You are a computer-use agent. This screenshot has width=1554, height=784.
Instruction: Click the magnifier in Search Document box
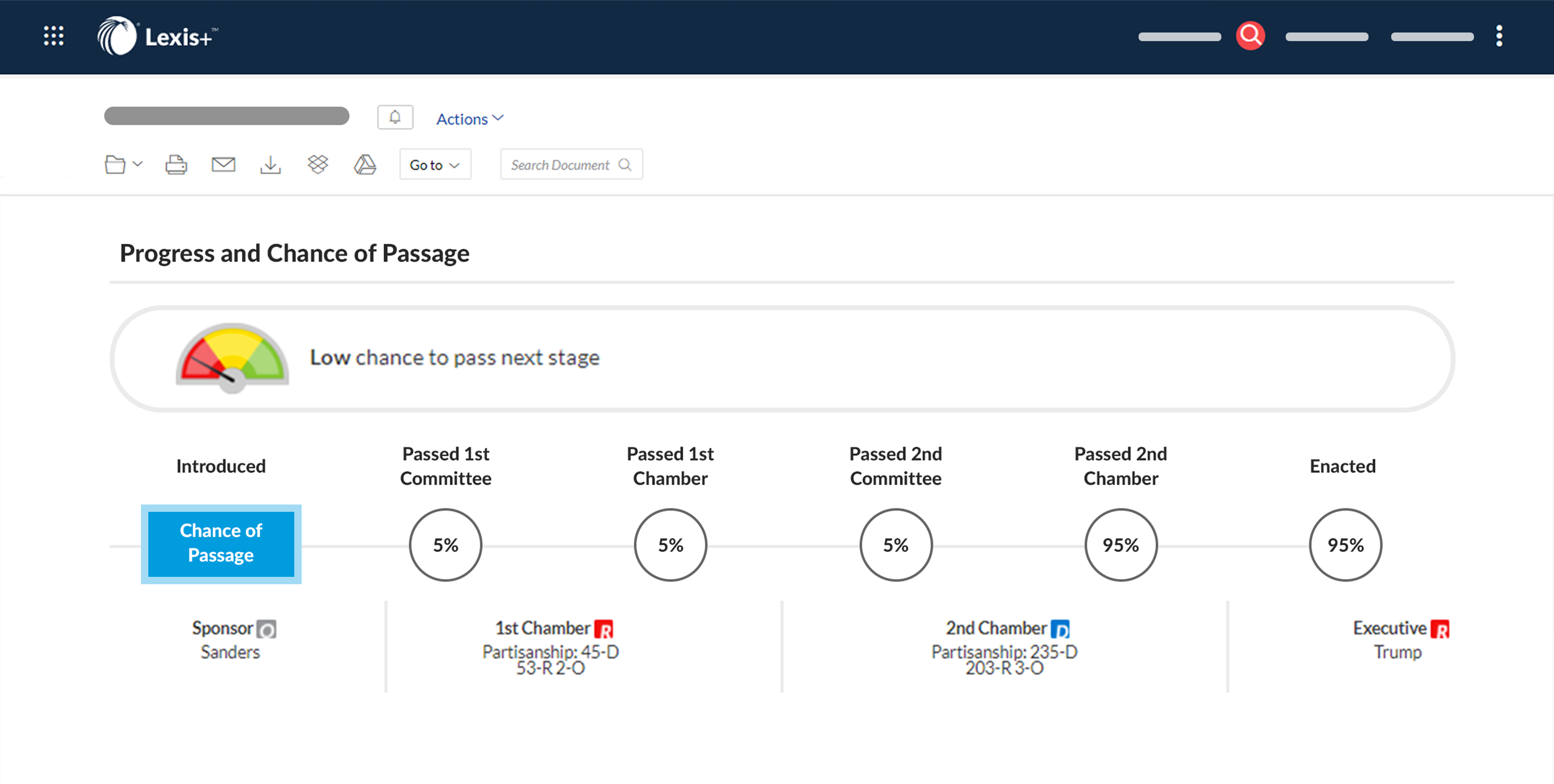625,165
